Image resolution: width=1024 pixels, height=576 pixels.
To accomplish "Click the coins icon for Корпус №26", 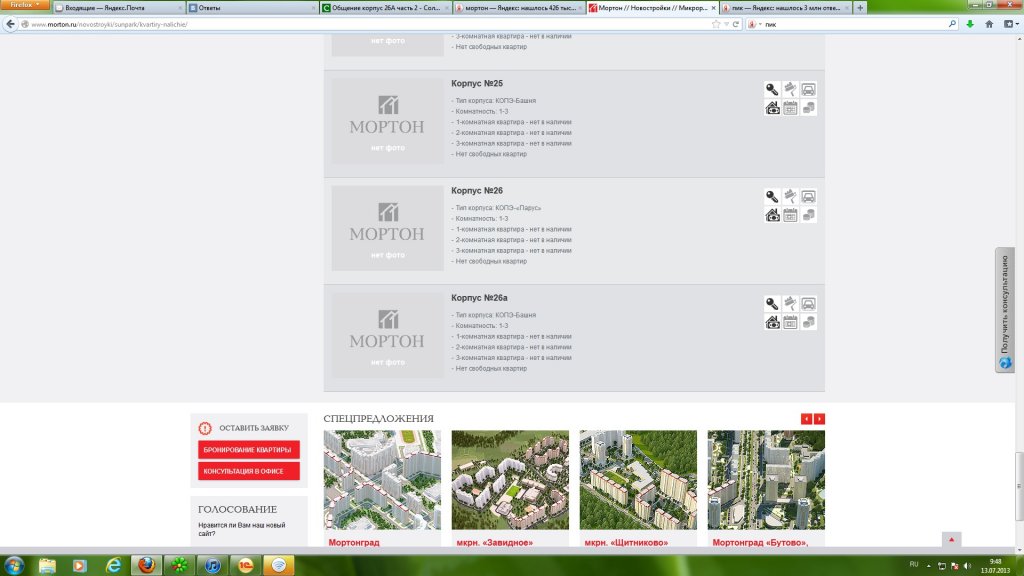I will tap(808, 215).
